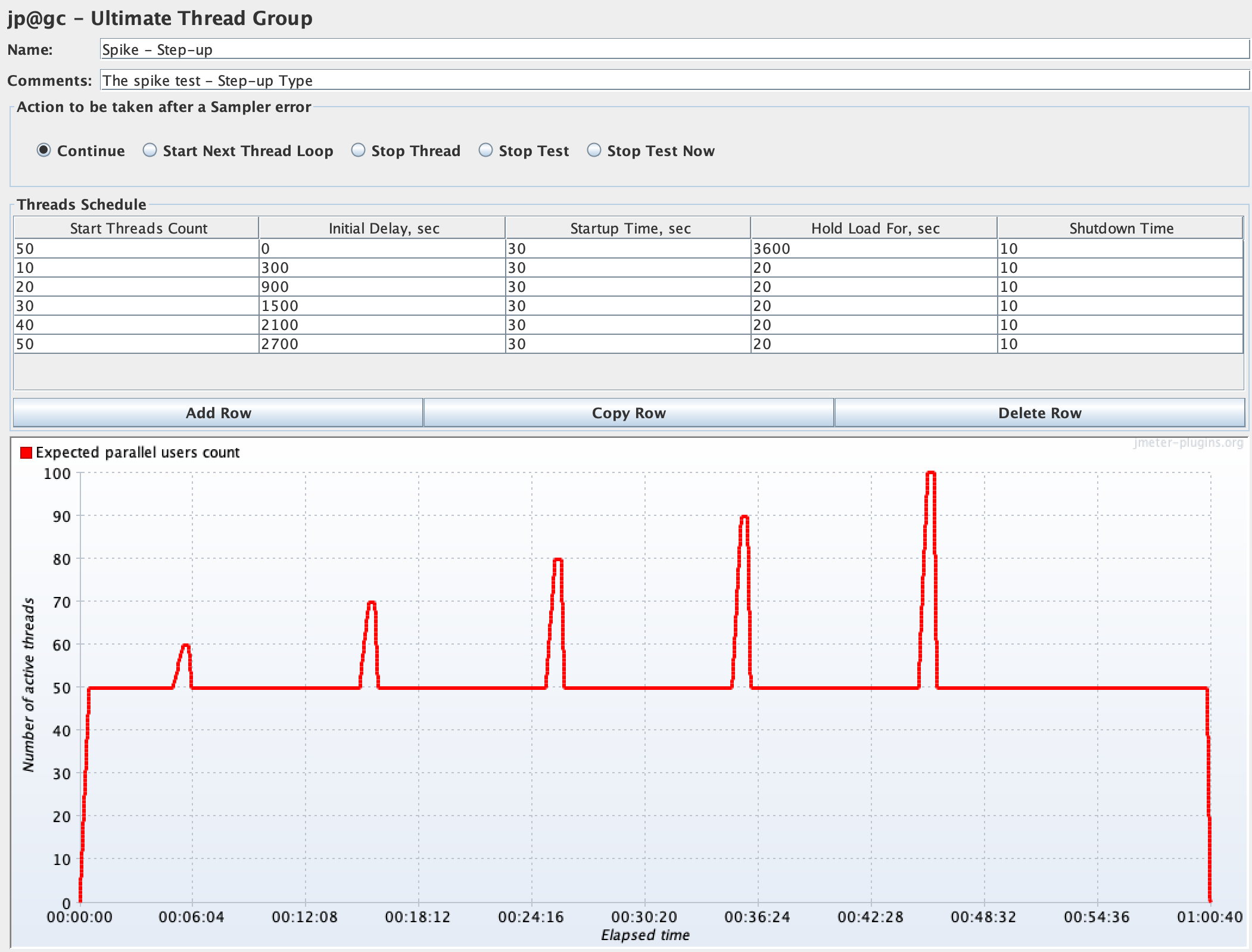Select the Continue radio button
This screenshot has width=1252, height=952.
(x=43, y=150)
